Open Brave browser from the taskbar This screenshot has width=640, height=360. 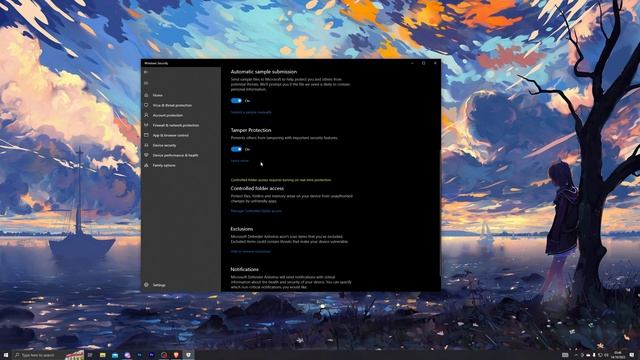pos(176,355)
